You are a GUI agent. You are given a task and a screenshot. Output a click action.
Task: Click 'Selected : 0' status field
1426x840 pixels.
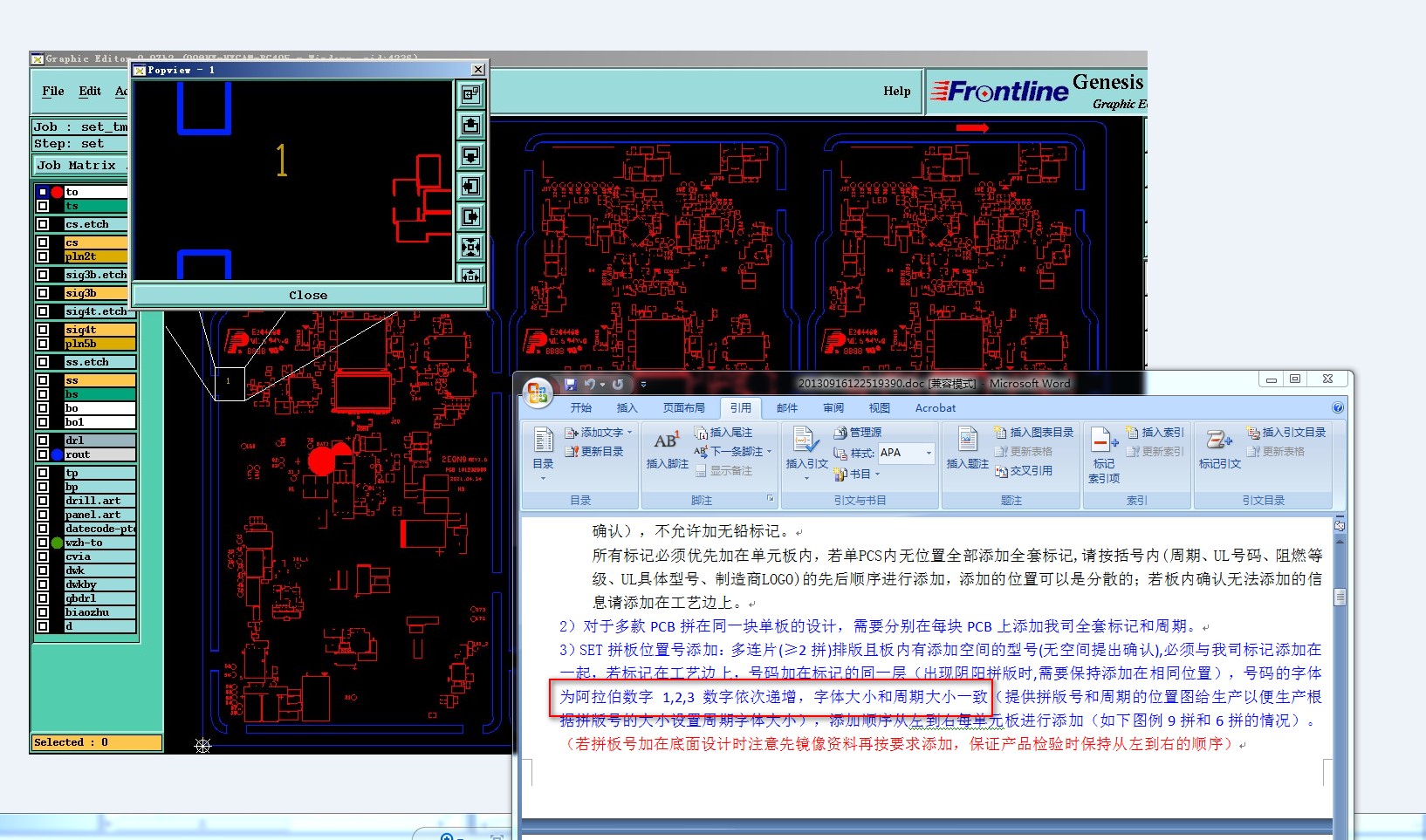[97, 742]
